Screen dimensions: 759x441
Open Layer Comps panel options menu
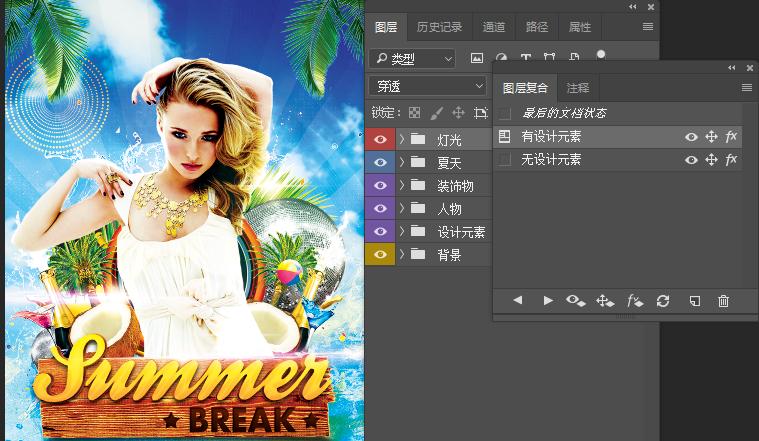pos(746,88)
